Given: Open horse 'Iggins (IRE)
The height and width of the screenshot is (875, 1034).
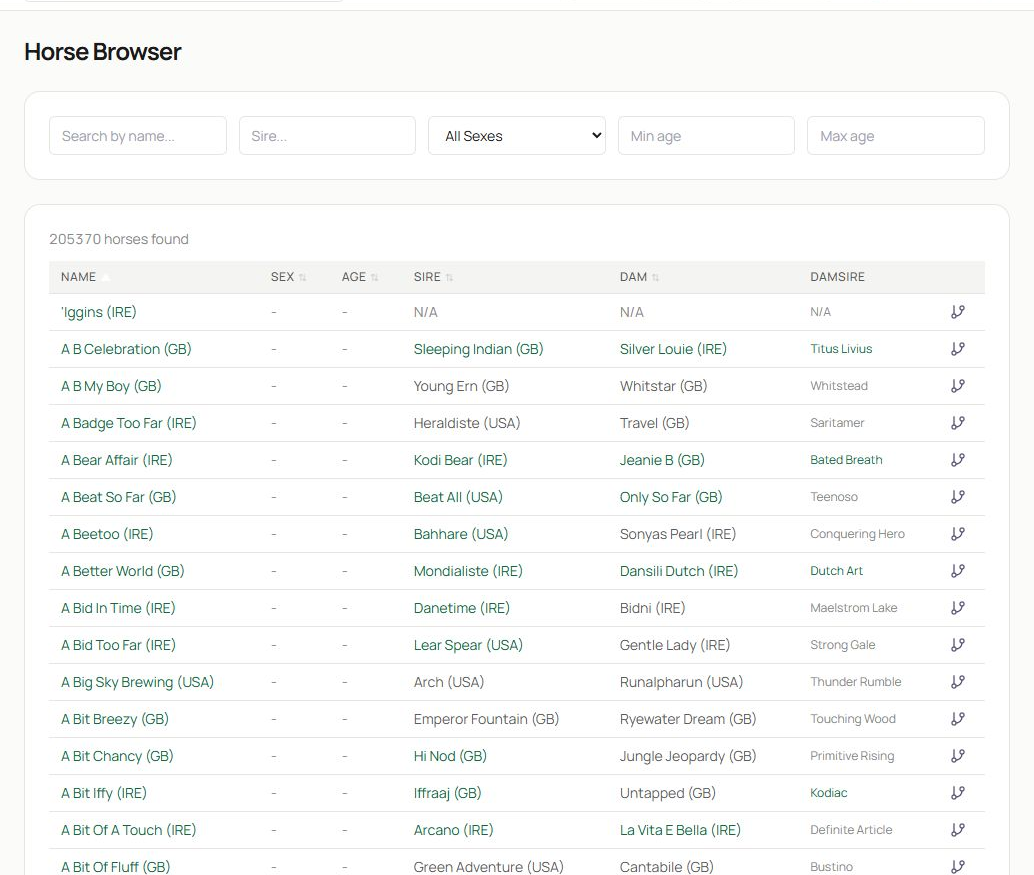Looking at the screenshot, I should click(x=99, y=312).
